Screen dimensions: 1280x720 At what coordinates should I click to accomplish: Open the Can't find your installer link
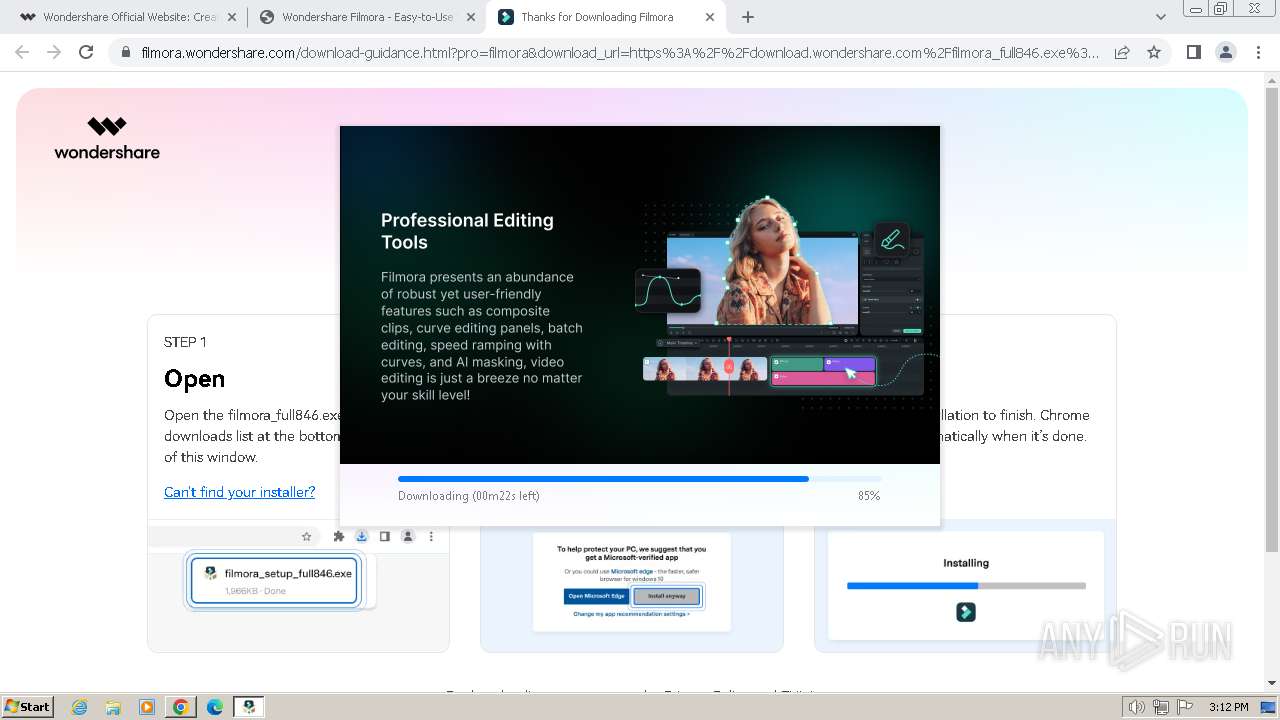pos(239,492)
